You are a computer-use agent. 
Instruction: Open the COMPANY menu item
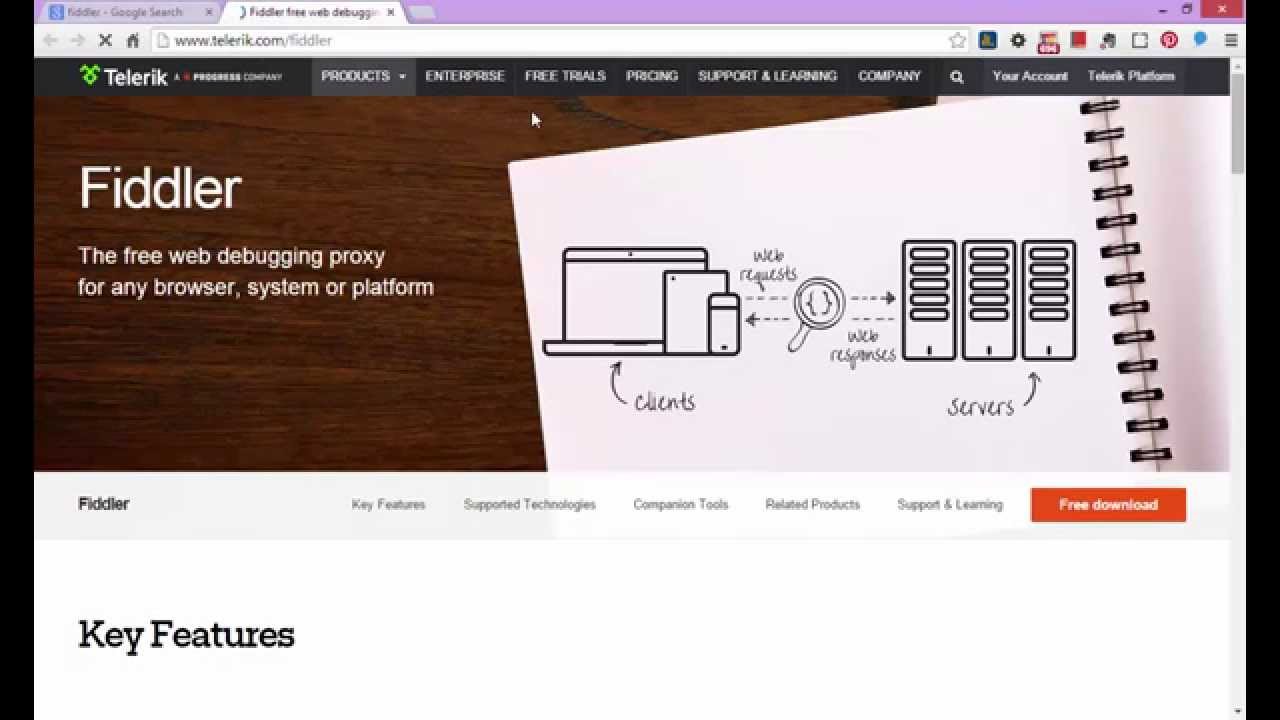pos(889,76)
